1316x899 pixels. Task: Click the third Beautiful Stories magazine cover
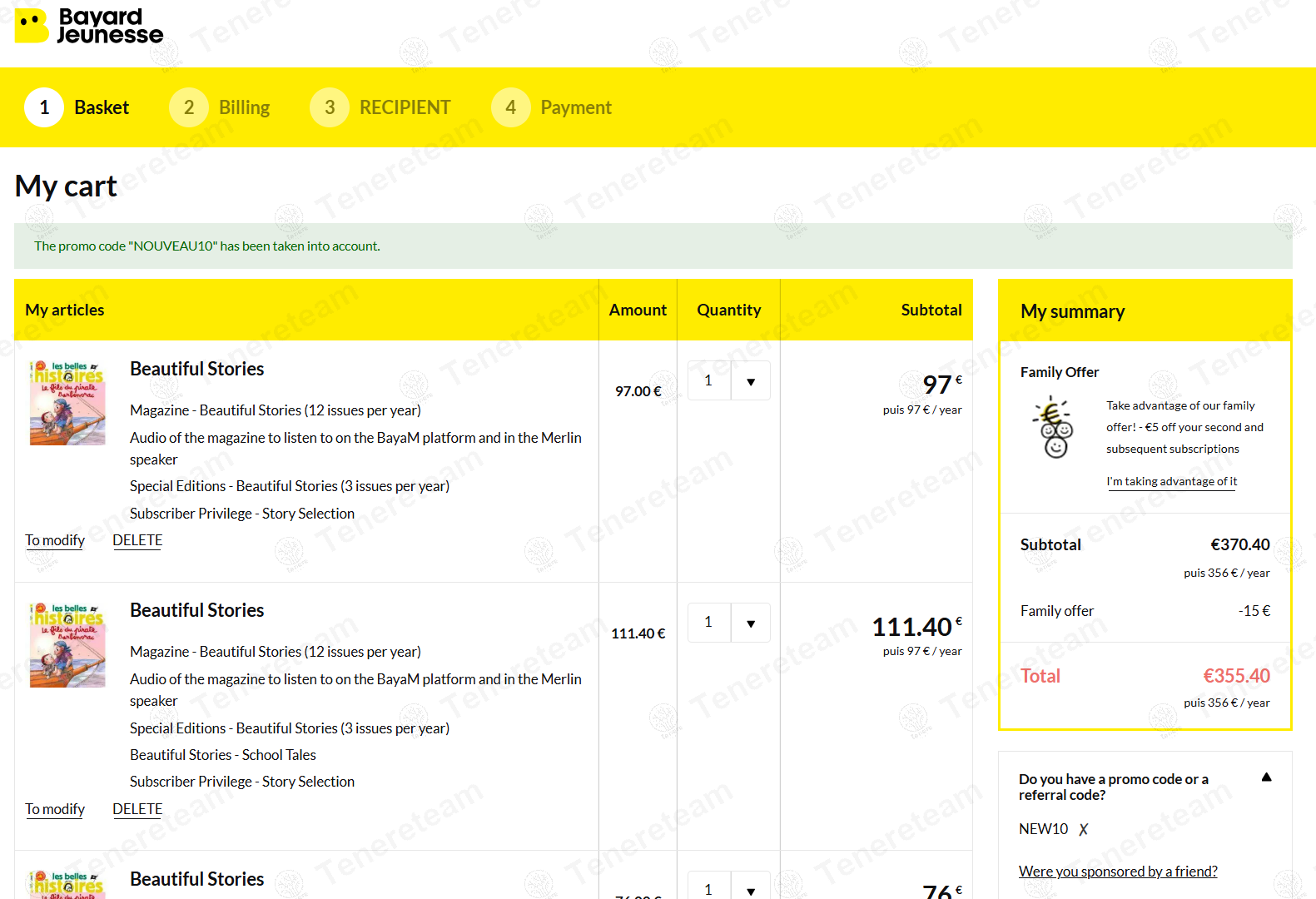67,884
